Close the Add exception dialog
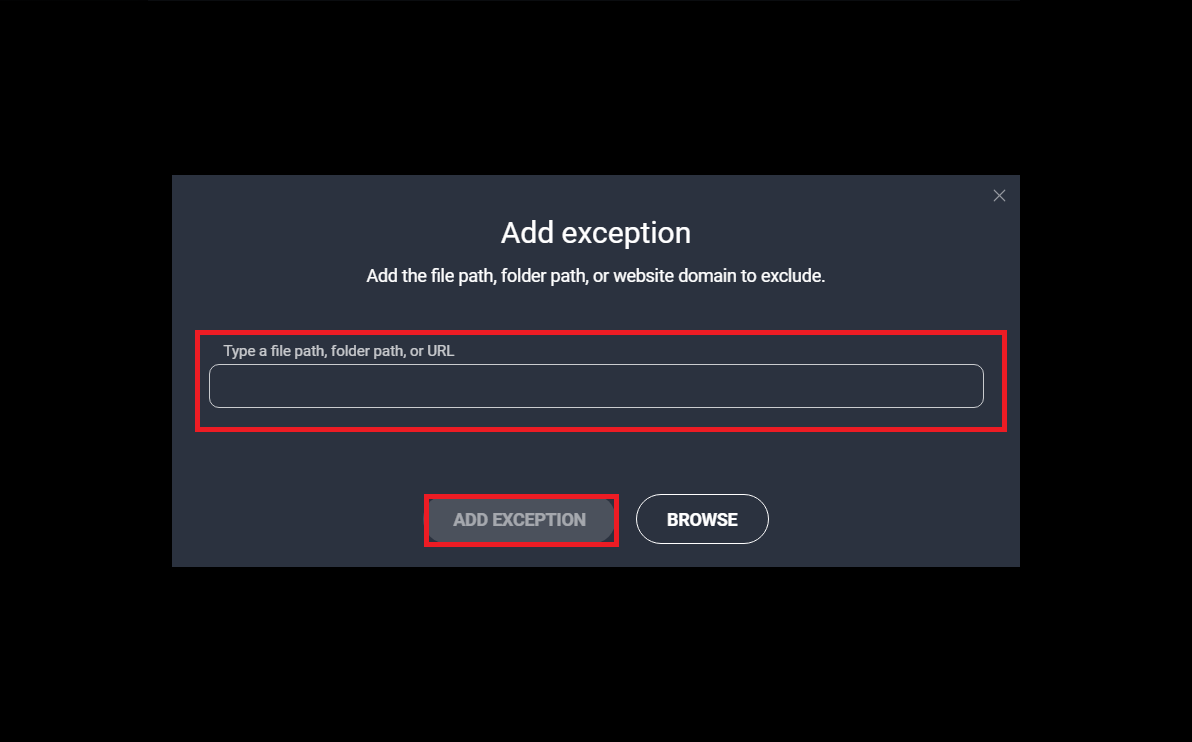This screenshot has width=1192, height=742. pos(999,196)
